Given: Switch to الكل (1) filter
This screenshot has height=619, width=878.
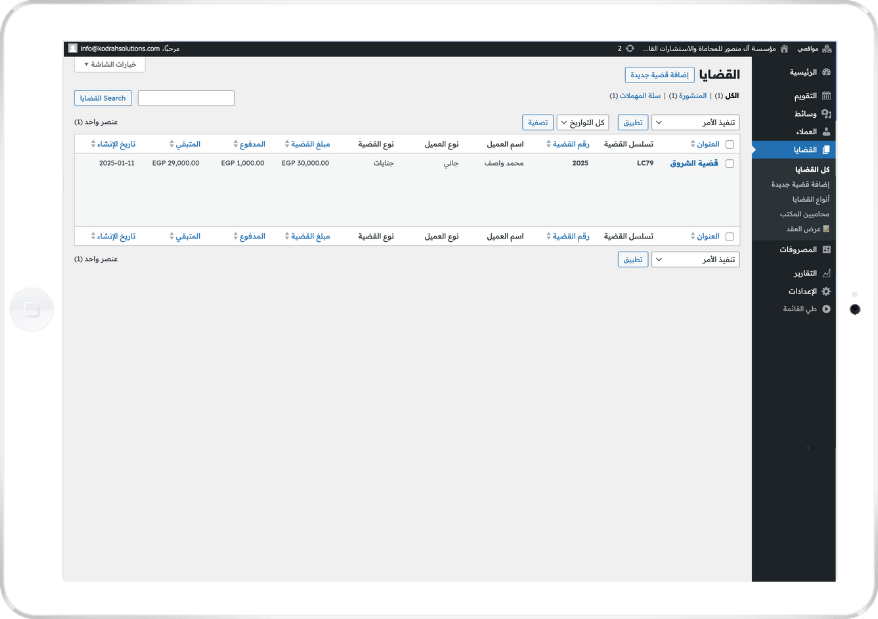Looking at the screenshot, I should pyautogui.click(x=727, y=96).
